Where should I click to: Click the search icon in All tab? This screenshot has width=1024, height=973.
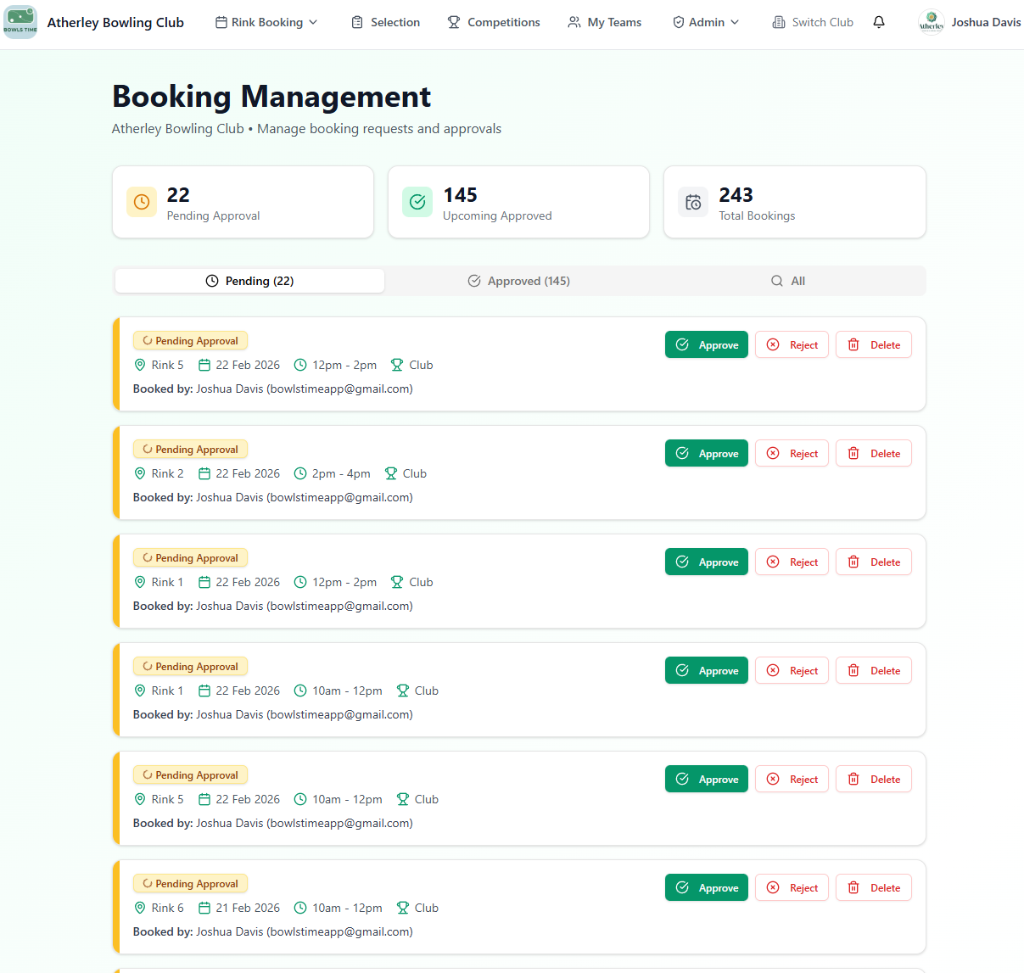click(x=776, y=281)
